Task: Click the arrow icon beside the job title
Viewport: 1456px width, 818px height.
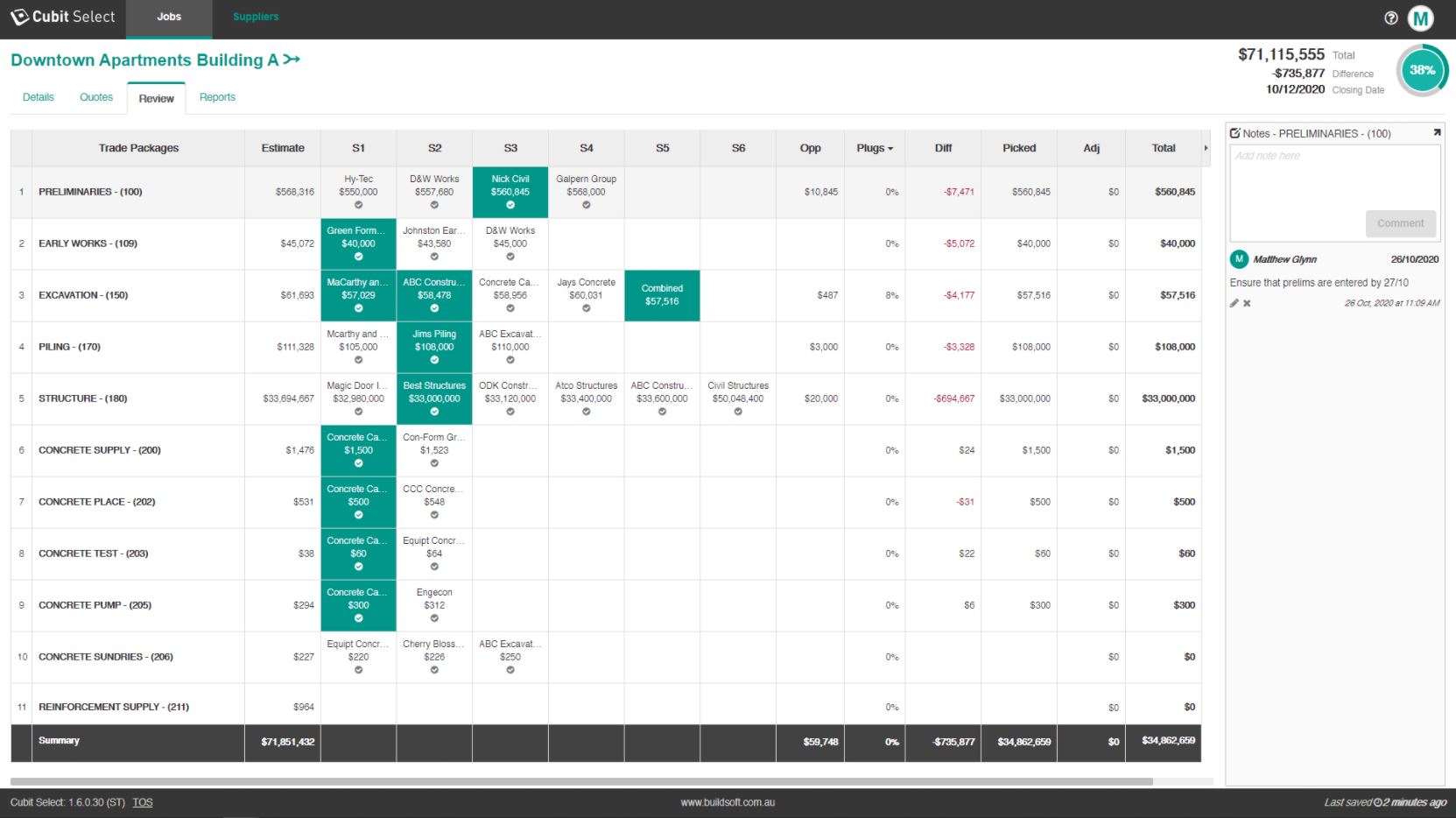Action: click(x=292, y=60)
